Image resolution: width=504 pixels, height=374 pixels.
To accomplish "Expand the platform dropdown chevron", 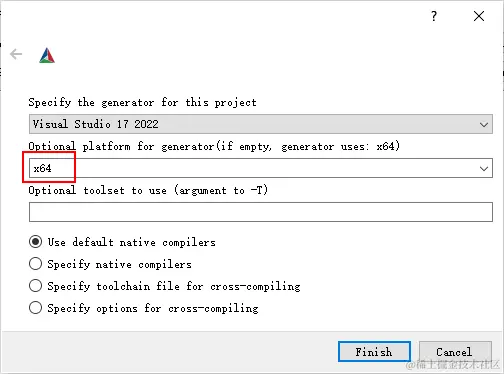I will tap(484, 169).
